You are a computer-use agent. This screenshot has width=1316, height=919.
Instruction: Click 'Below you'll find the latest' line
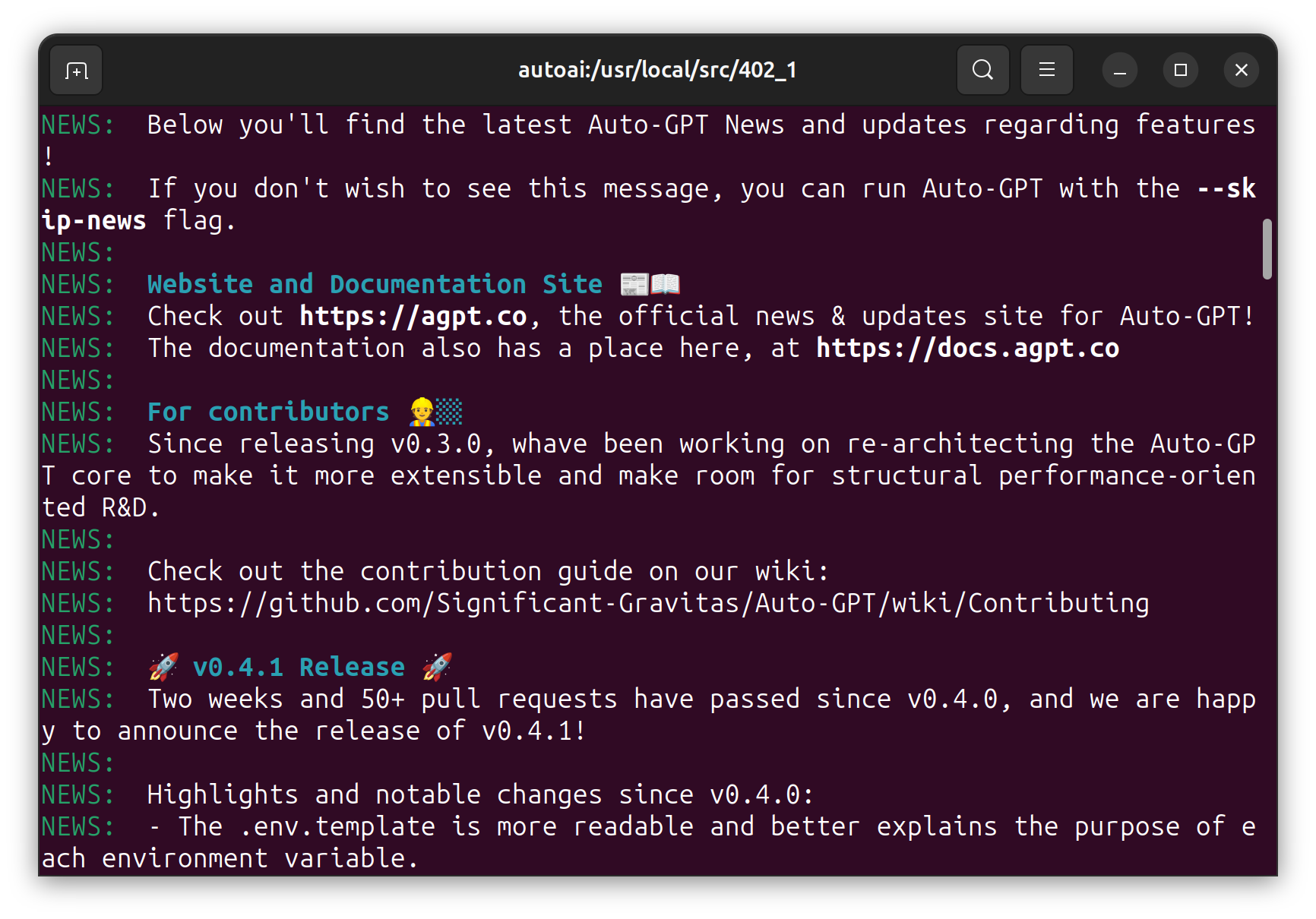pyautogui.click(x=648, y=141)
